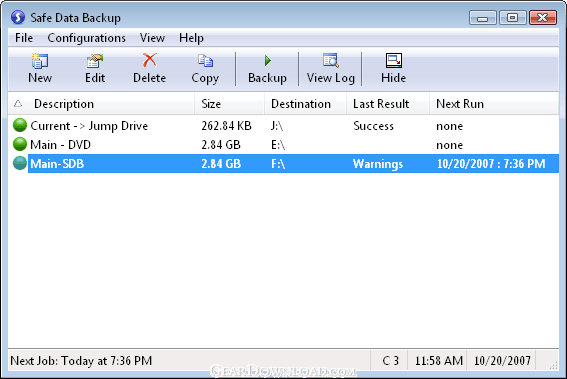Click the C 3 status bar panel
Image resolution: width=567 pixels, height=379 pixels.
390,361
